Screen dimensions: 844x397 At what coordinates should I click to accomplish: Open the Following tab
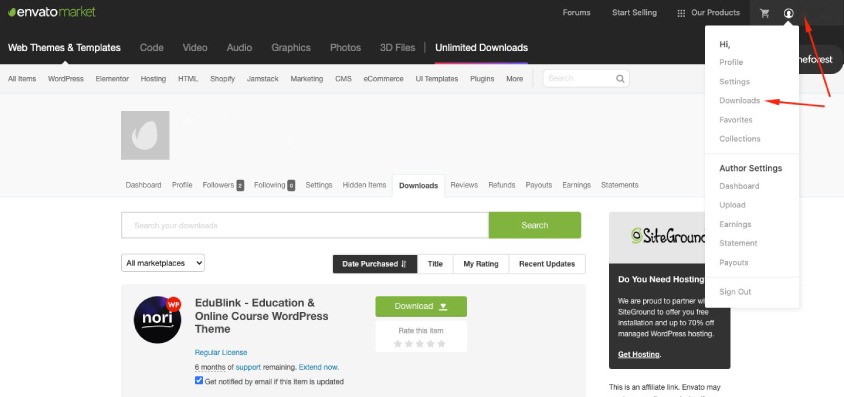(x=270, y=185)
